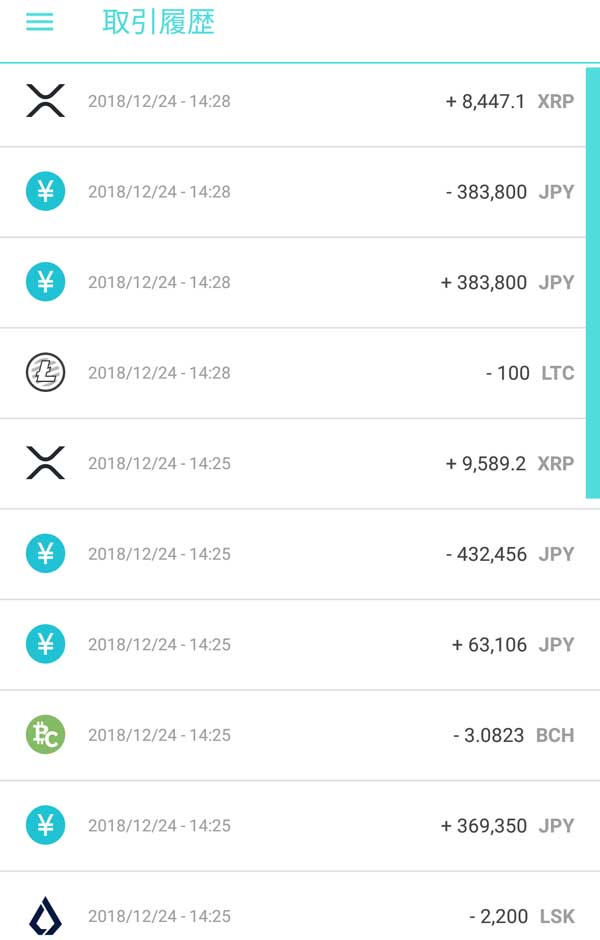Tap the yen icon for +63,106 JPY
Screen dimensions: 600x940
(45, 644)
